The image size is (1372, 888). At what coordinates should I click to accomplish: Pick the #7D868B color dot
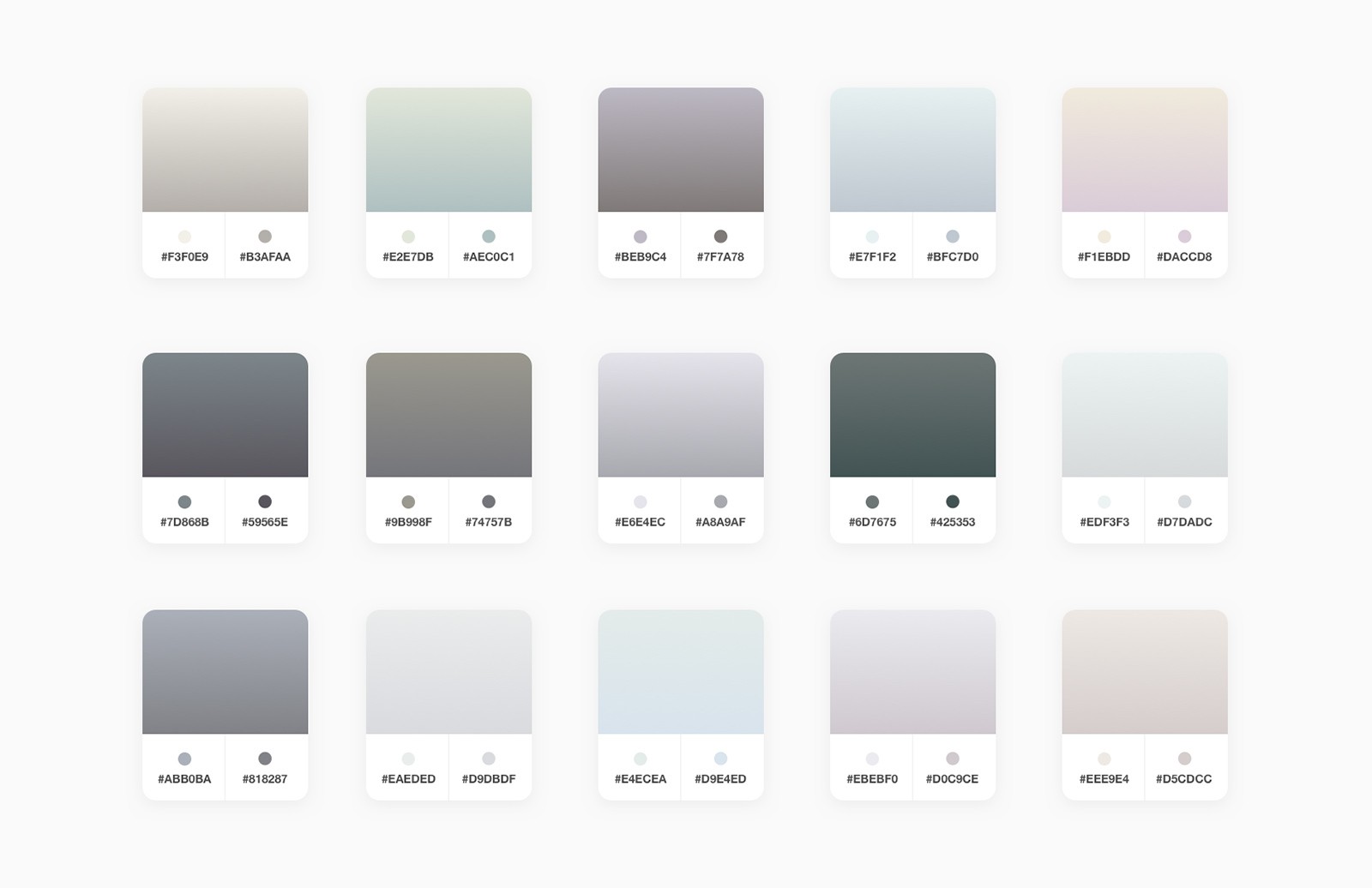click(x=184, y=501)
